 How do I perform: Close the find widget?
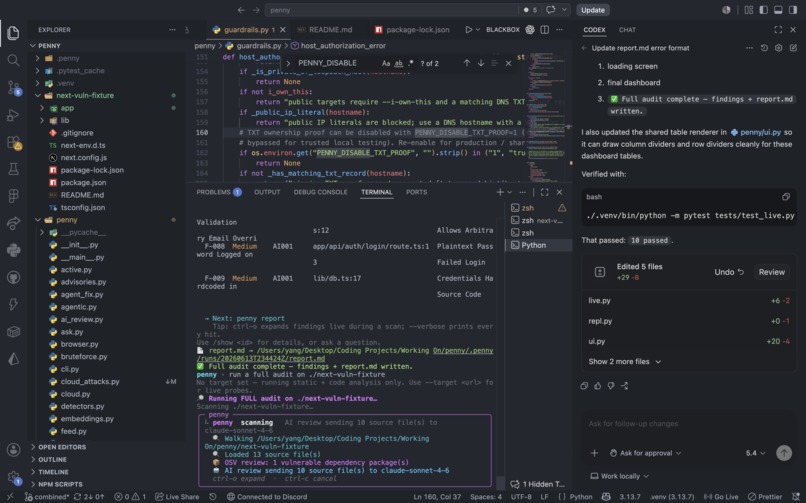(x=508, y=63)
